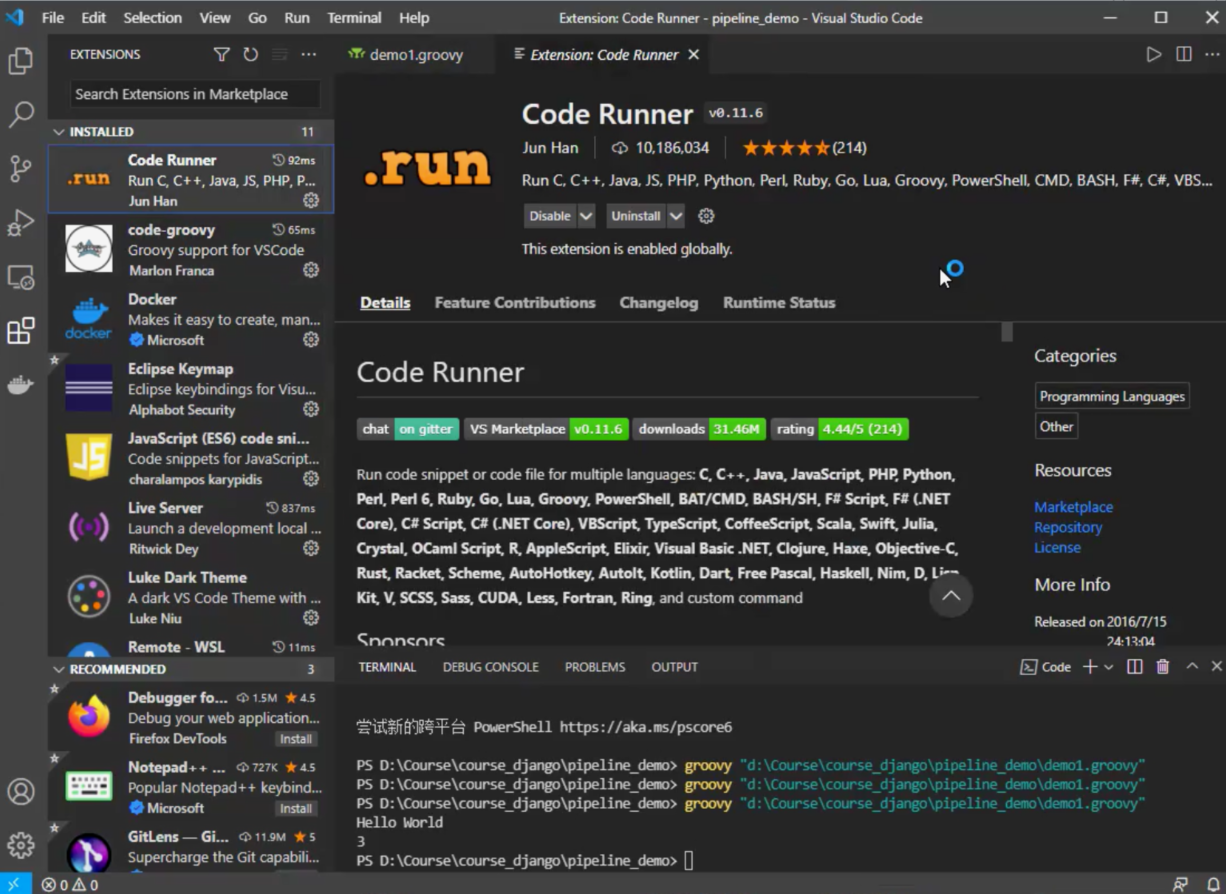Show errors and warnings in status bar
The height and width of the screenshot is (894, 1226).
(70, 884)
